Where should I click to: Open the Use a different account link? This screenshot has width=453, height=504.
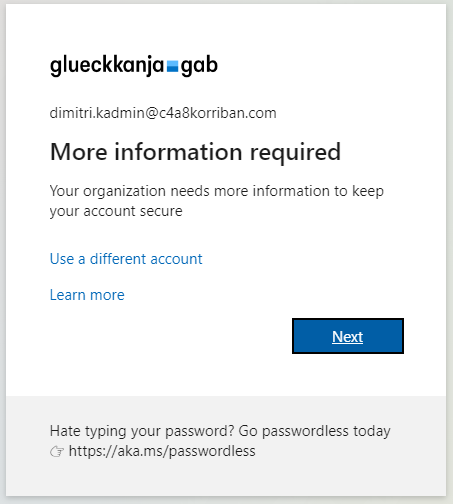[x=126, y=259]
